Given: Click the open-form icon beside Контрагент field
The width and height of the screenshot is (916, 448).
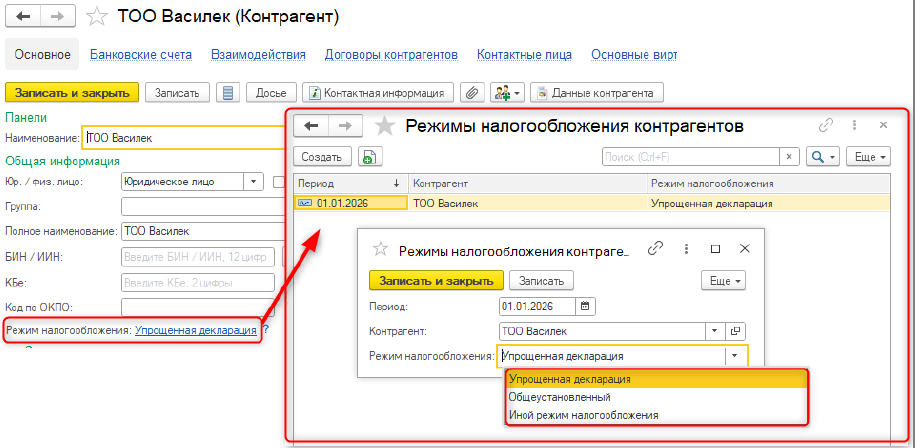Looking at the screenshot, I should point(736,331).
